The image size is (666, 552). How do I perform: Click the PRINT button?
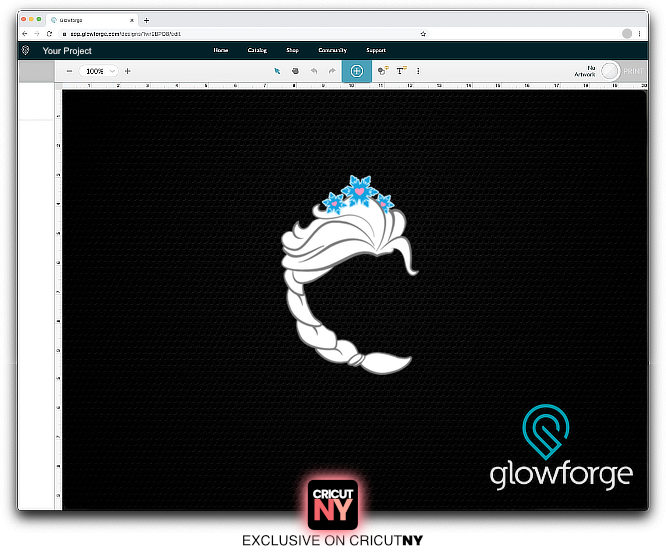point(633,71)
